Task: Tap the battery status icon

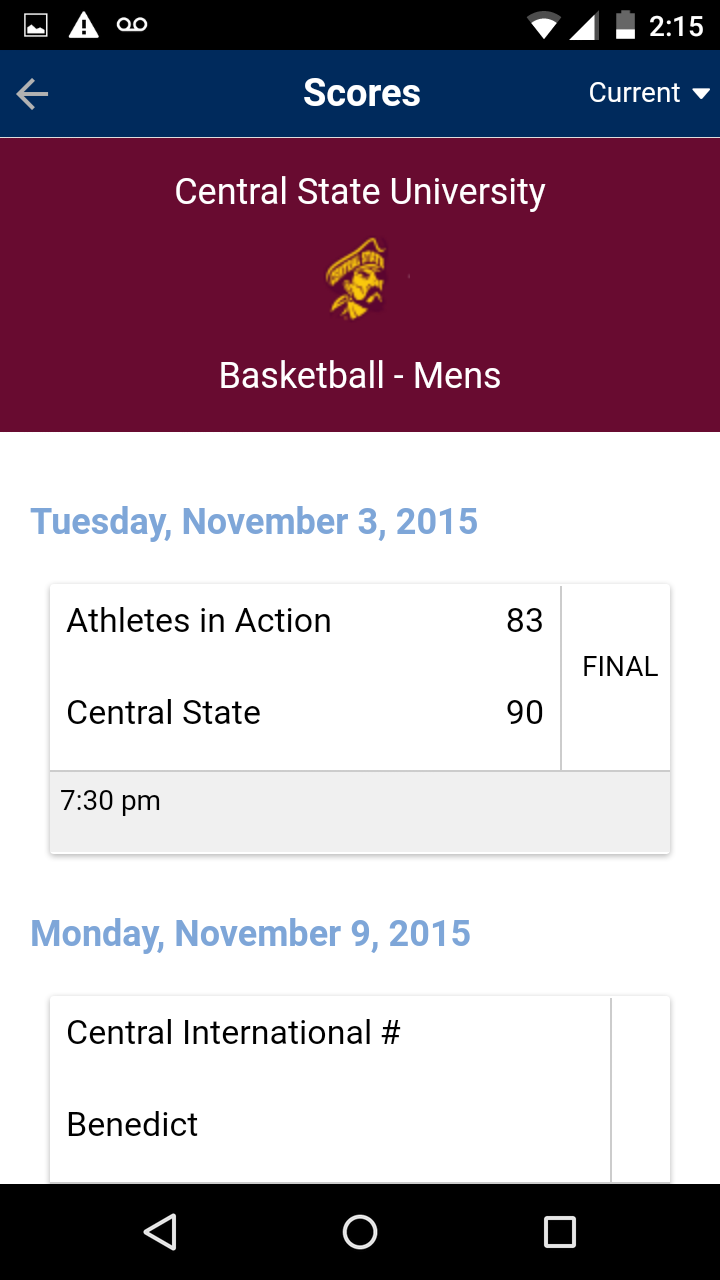Action: [625, 25]
